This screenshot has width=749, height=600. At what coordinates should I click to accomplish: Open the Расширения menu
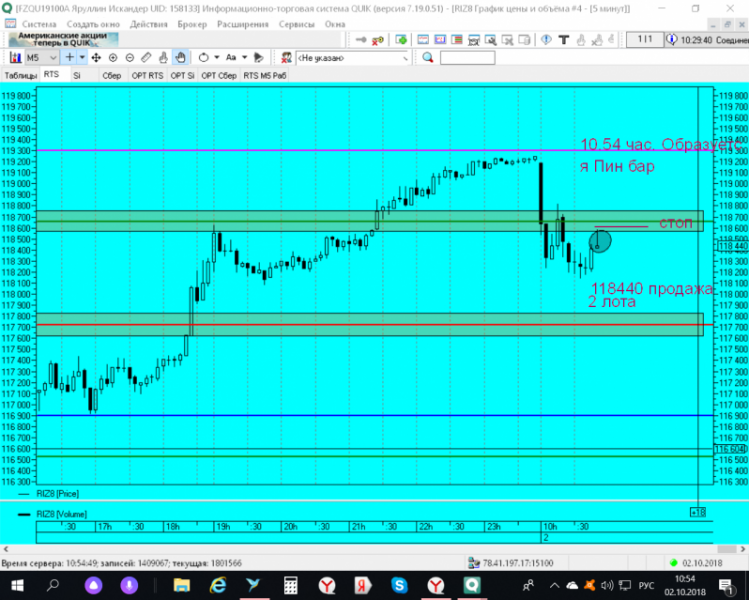[x=243, y=24]
